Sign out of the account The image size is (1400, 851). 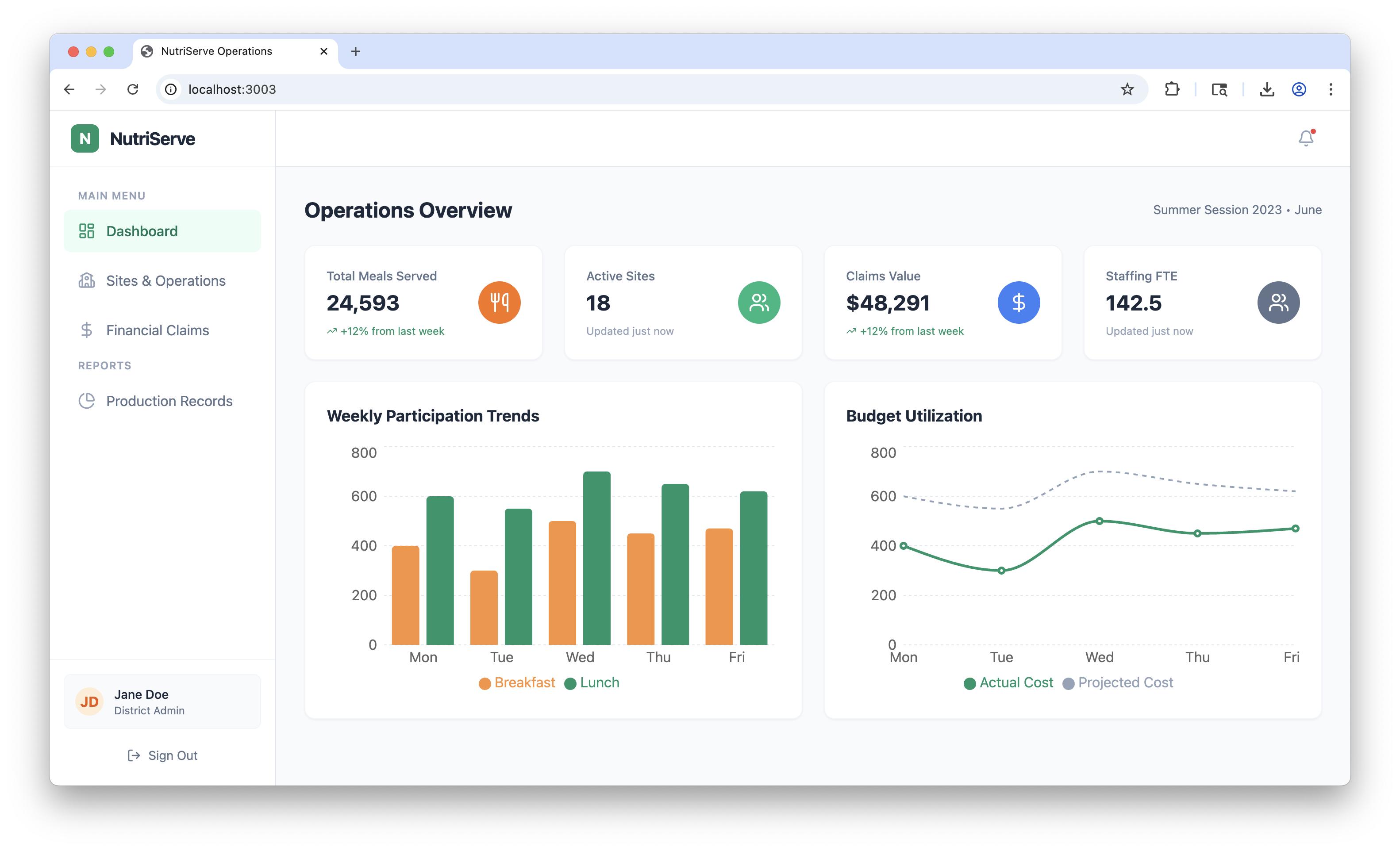click(162, 755)
